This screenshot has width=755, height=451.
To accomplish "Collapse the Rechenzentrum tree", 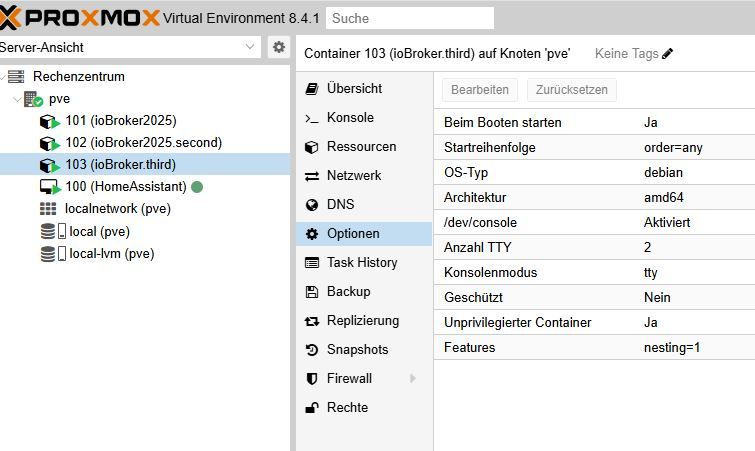I will click(4, 77).
